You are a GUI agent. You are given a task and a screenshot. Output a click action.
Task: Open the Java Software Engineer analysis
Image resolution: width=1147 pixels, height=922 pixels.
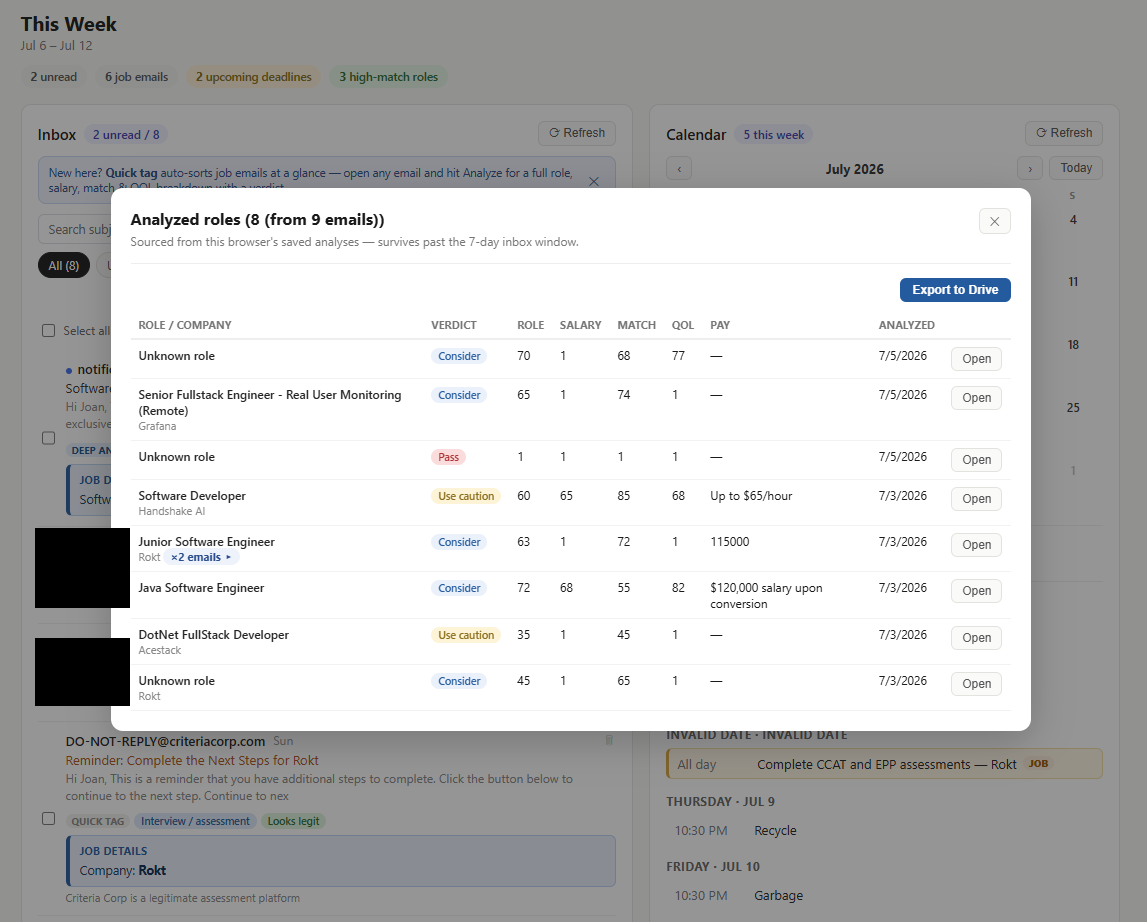tap(976, 591)
